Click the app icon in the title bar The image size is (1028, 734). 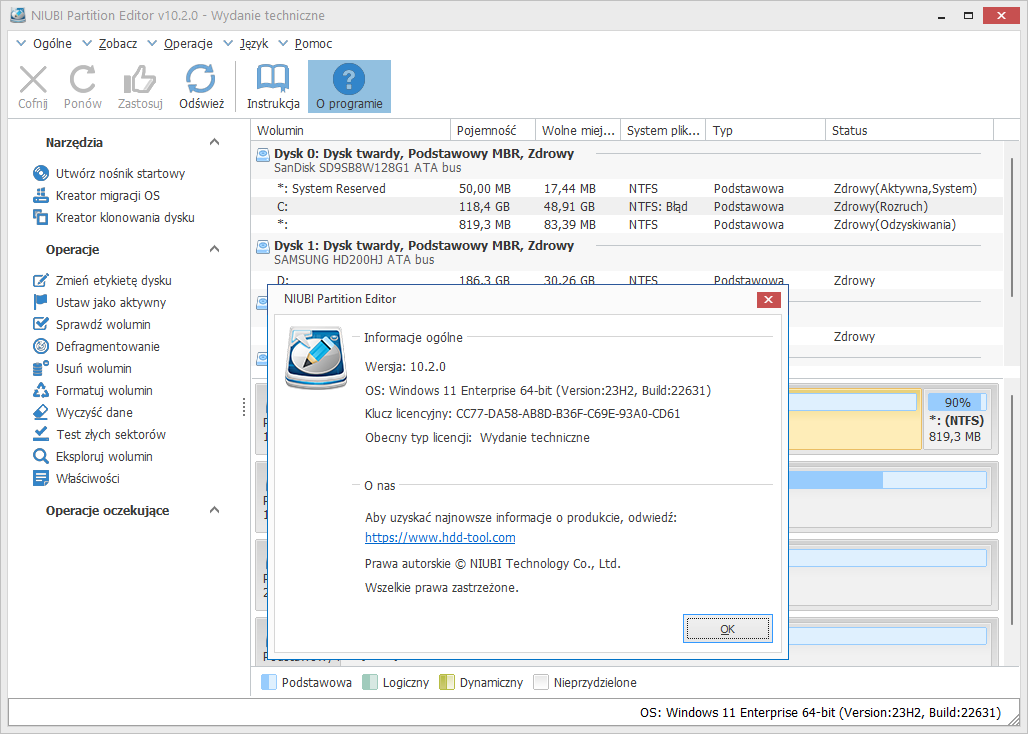[x=18, y=14]
